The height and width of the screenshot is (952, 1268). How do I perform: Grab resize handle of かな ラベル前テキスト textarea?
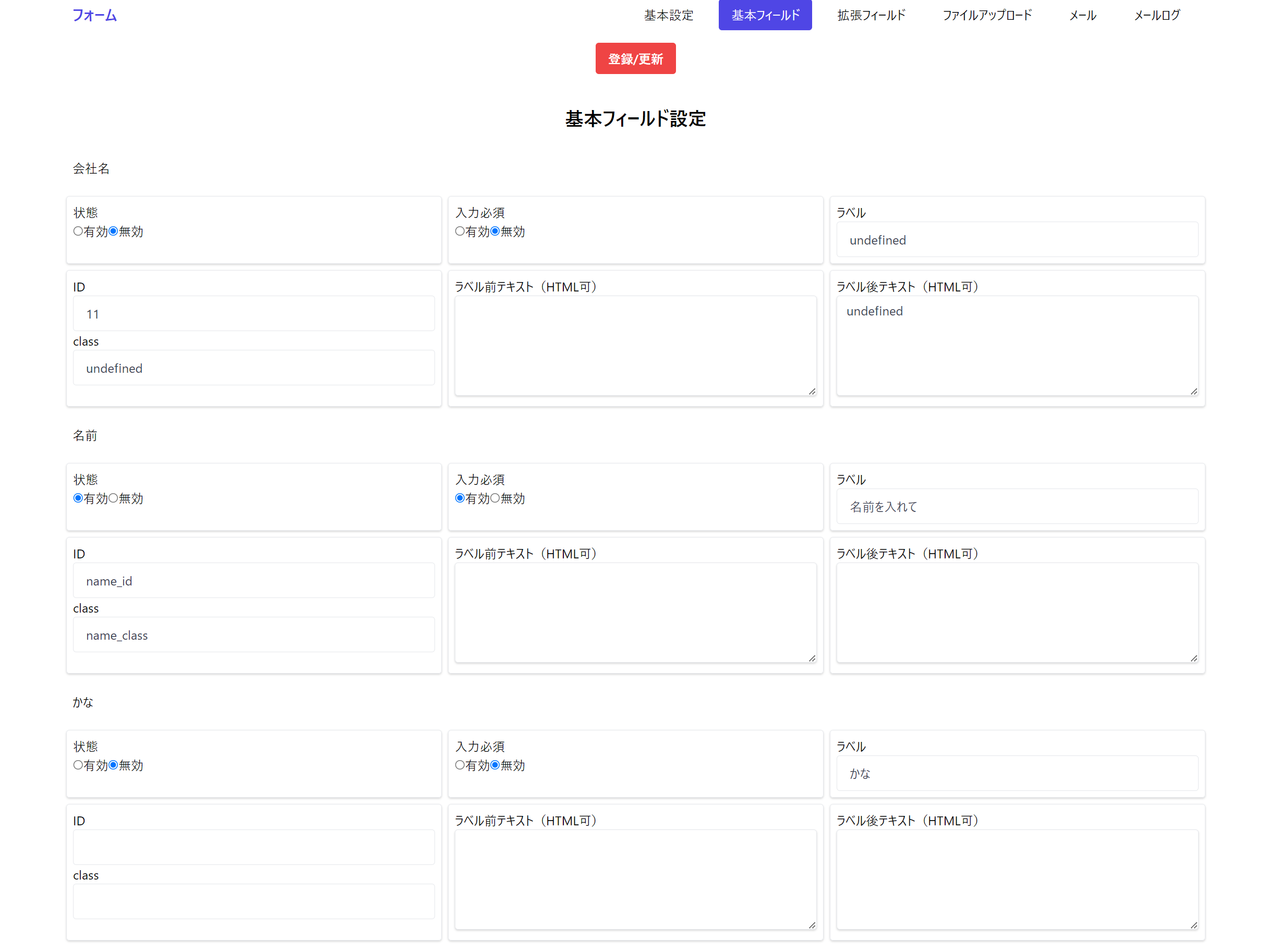coord(812,925)
